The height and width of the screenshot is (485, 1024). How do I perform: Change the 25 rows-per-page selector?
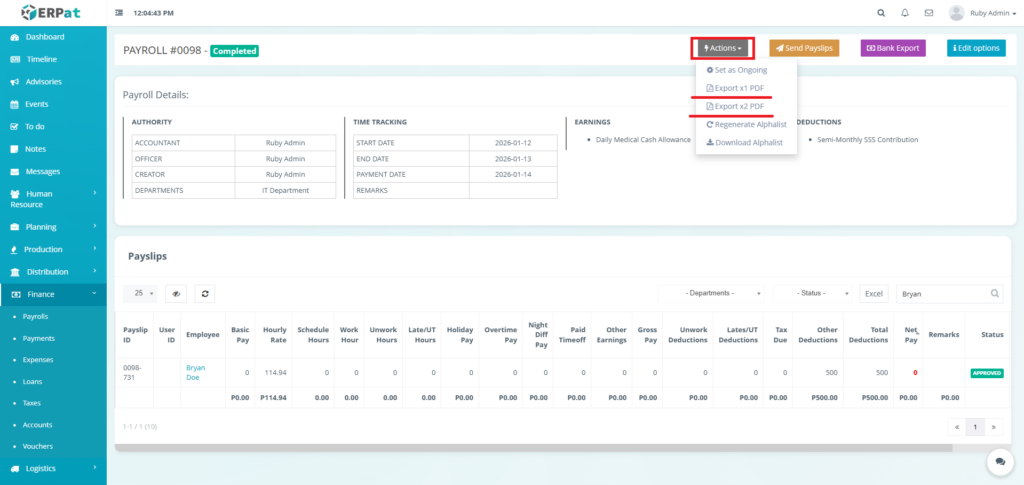point(140,294)
